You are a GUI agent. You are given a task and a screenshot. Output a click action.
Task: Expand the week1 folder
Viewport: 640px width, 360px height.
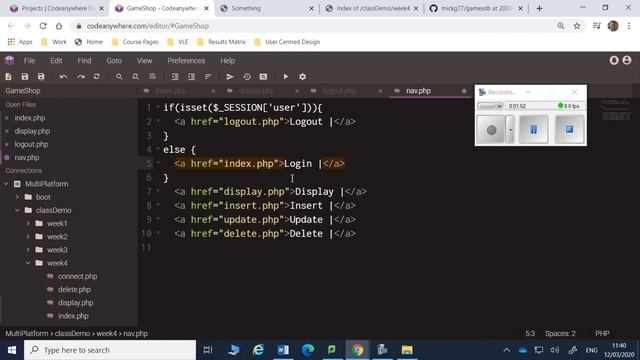28,223
